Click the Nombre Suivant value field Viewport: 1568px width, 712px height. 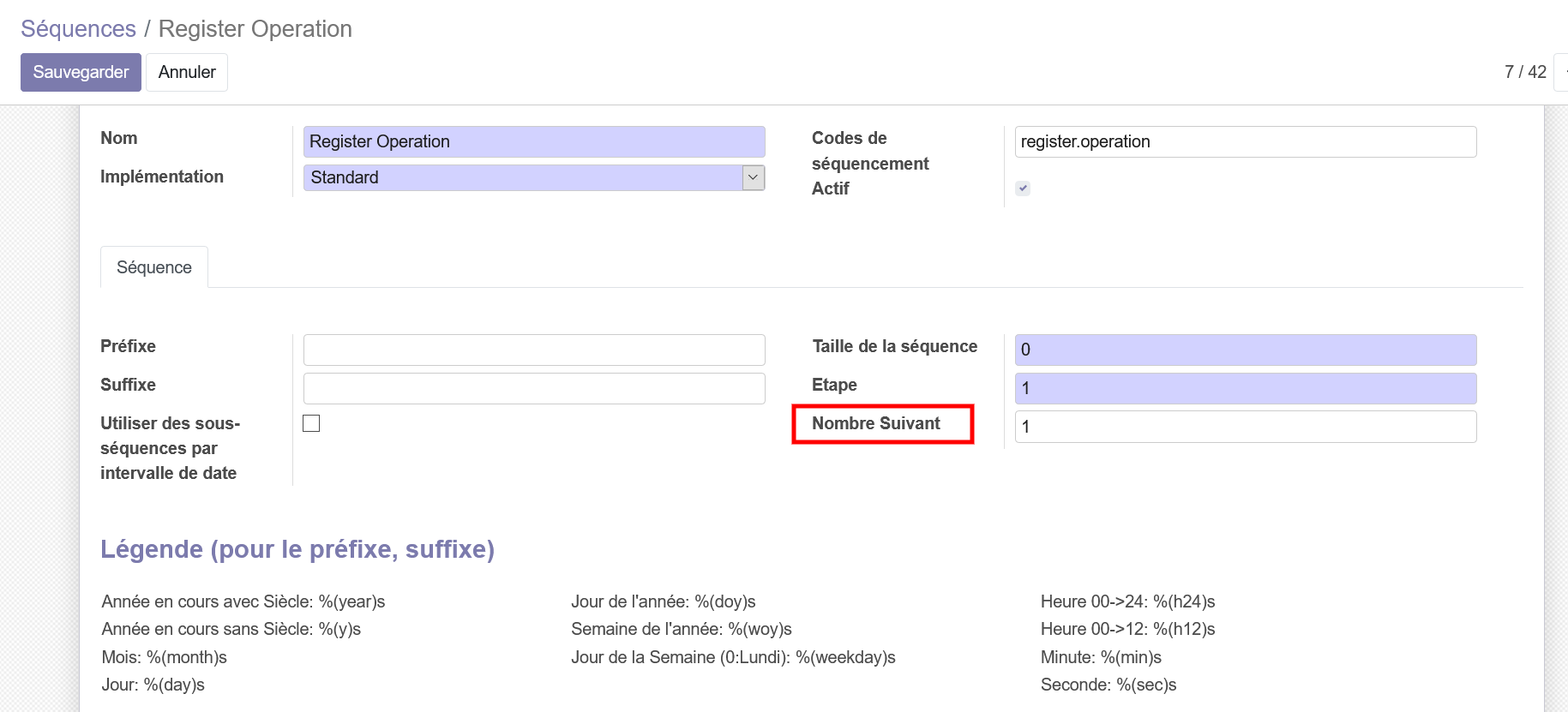[1246, 427]
